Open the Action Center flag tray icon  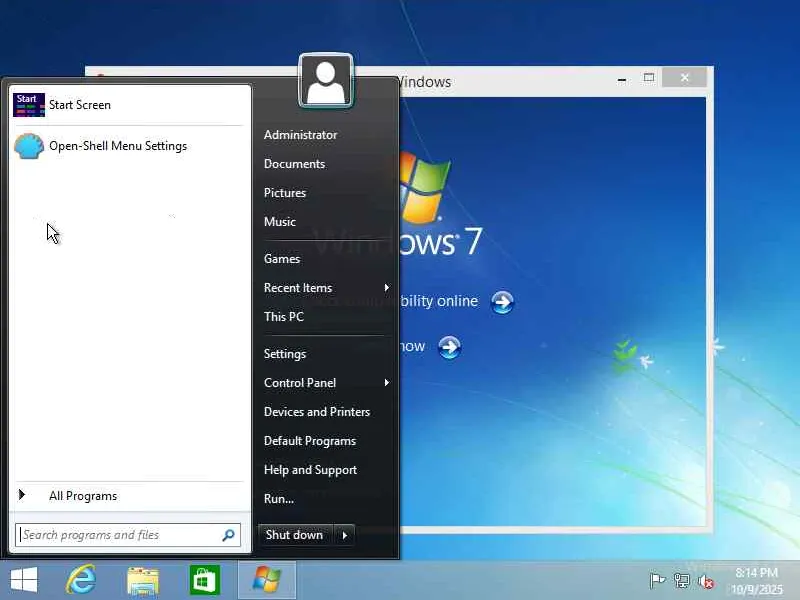click(657, 581)
